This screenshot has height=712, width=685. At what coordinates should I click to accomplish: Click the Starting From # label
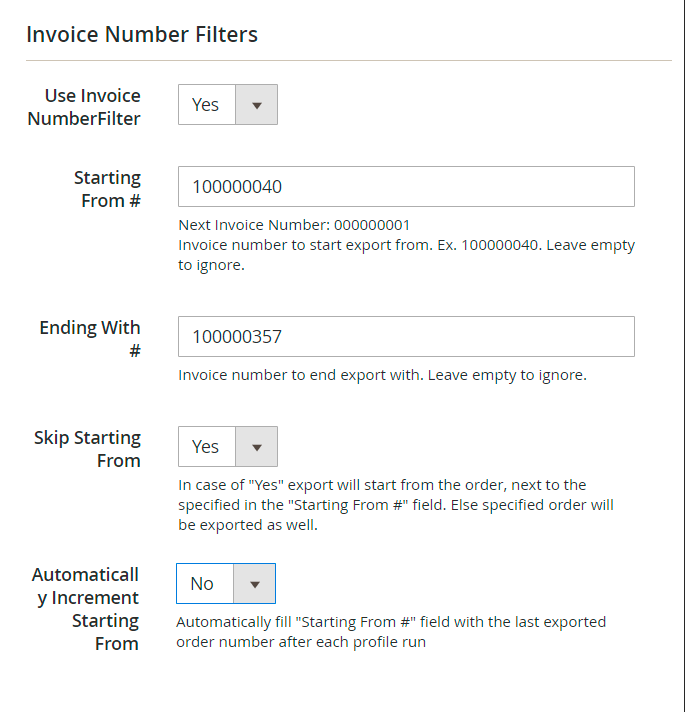tap(107, 189)
